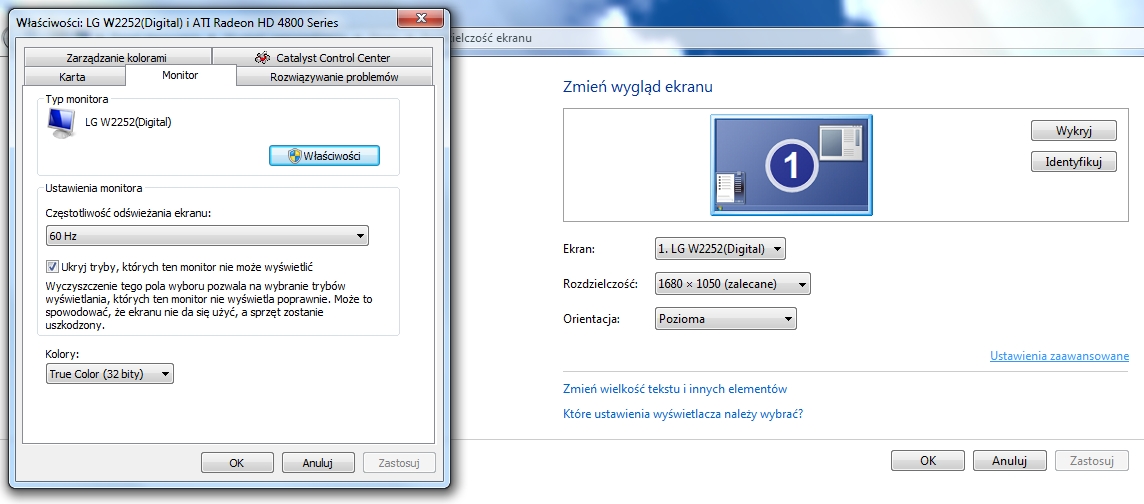This screenshot has height=504, width=1144.
Task: Click the Zmień wygląd ekranu heading
Action: [x=638, y=87]
